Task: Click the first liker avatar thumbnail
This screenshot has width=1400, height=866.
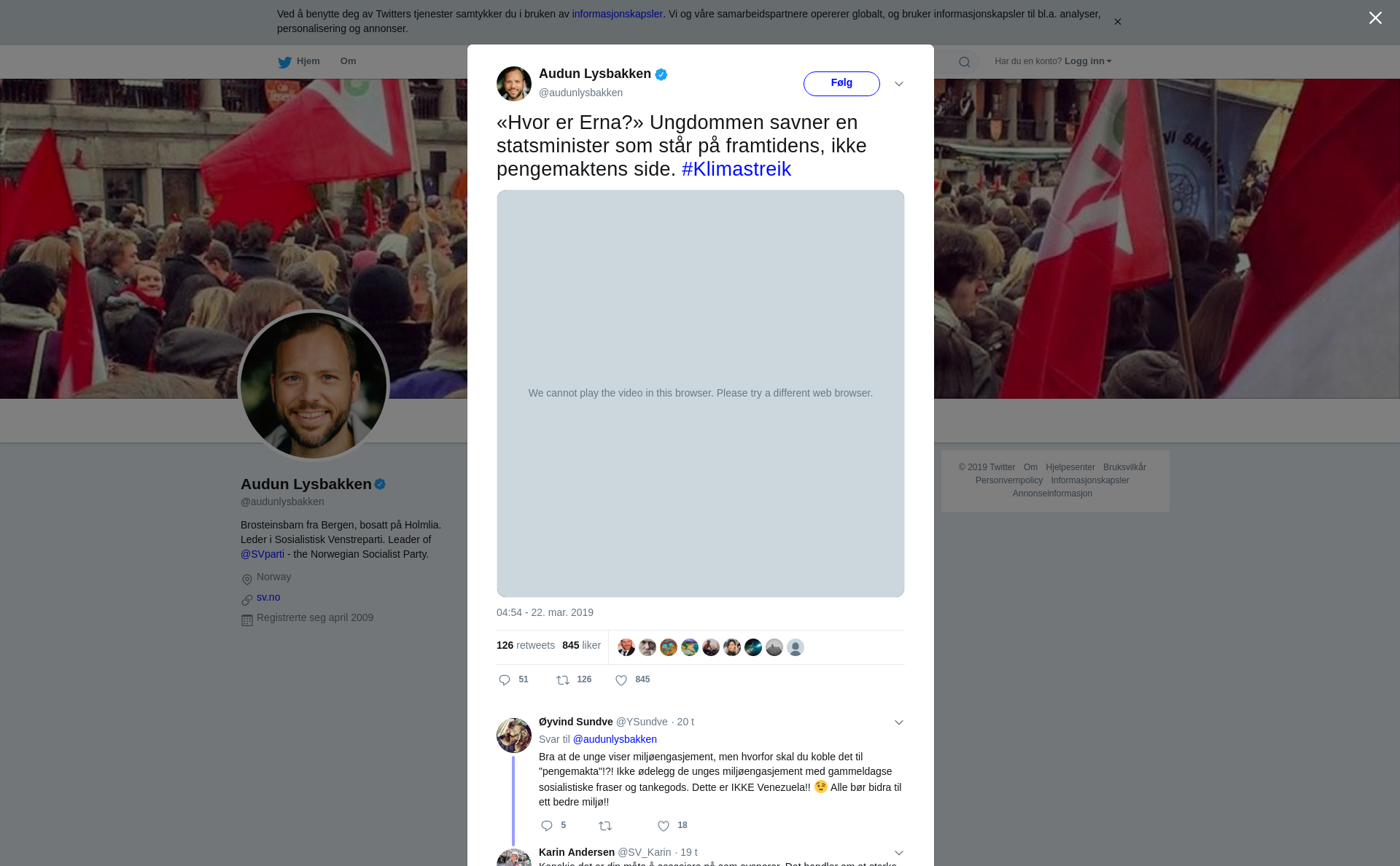Action: (626, 647)
